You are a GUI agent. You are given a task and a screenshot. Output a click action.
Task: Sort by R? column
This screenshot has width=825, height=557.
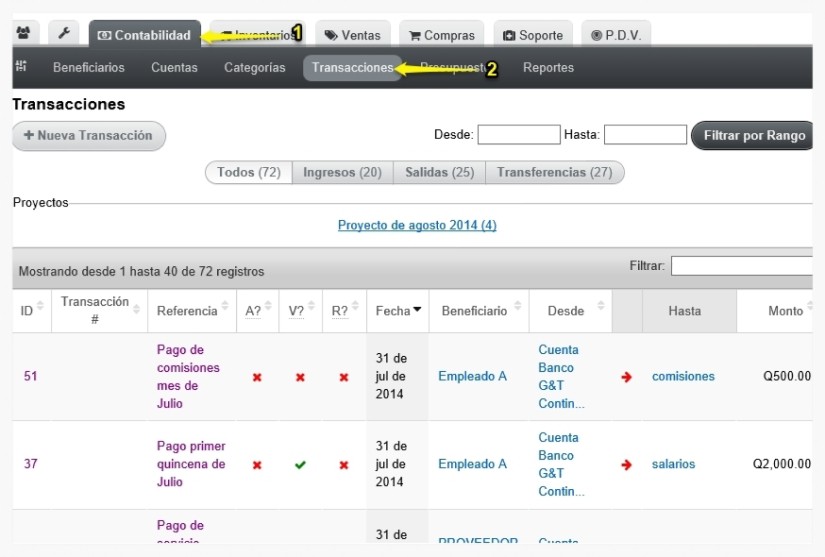pos(345,310)
